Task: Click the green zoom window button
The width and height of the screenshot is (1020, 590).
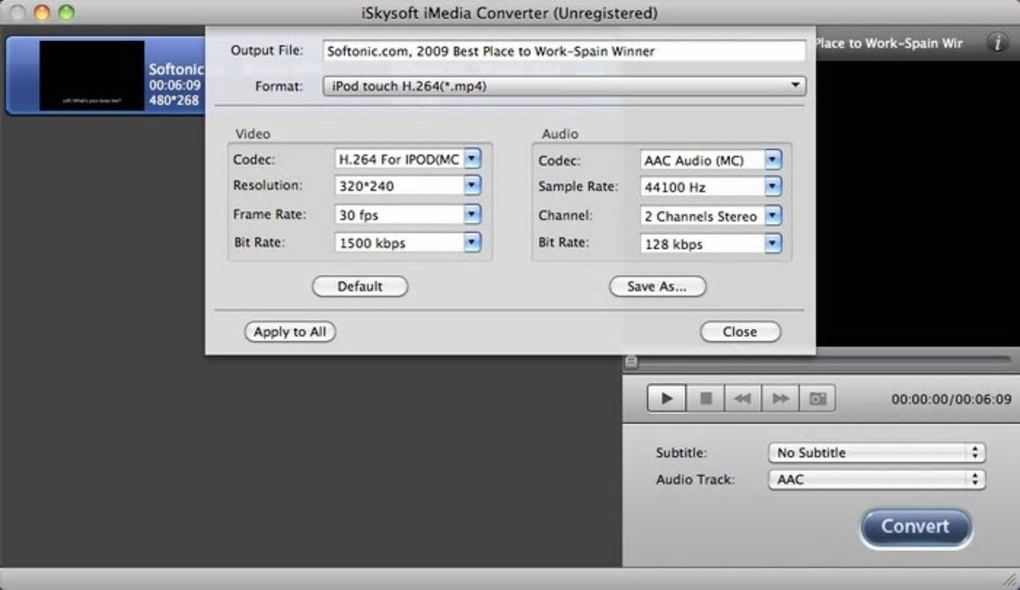Action: point(66,12)
